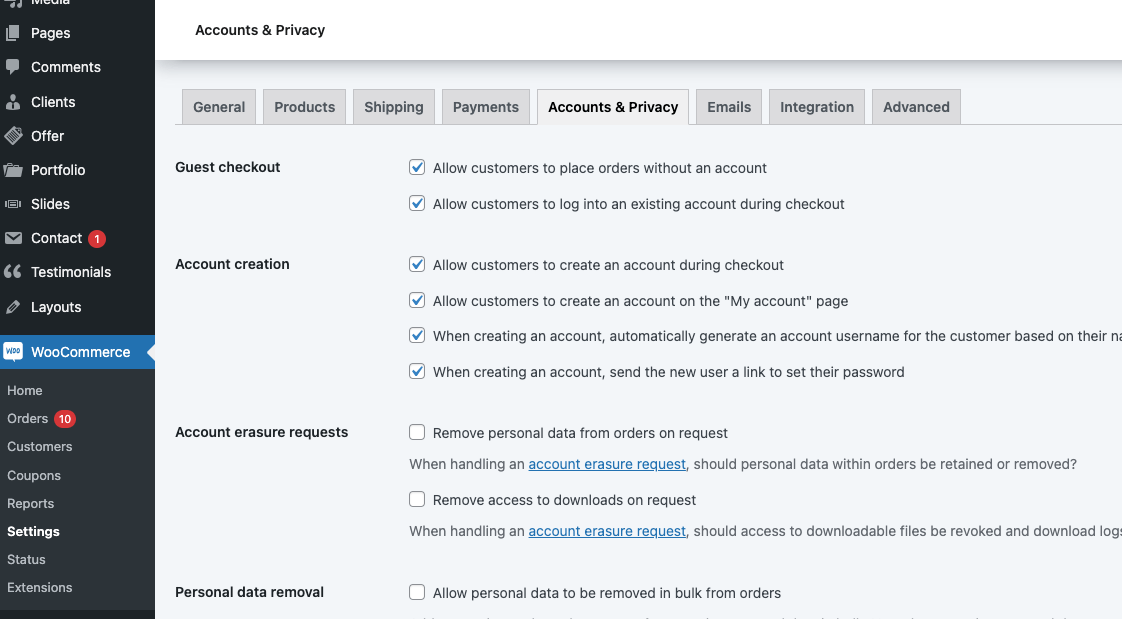Click the Pages icon in sidebar

[x=13, y=33]
